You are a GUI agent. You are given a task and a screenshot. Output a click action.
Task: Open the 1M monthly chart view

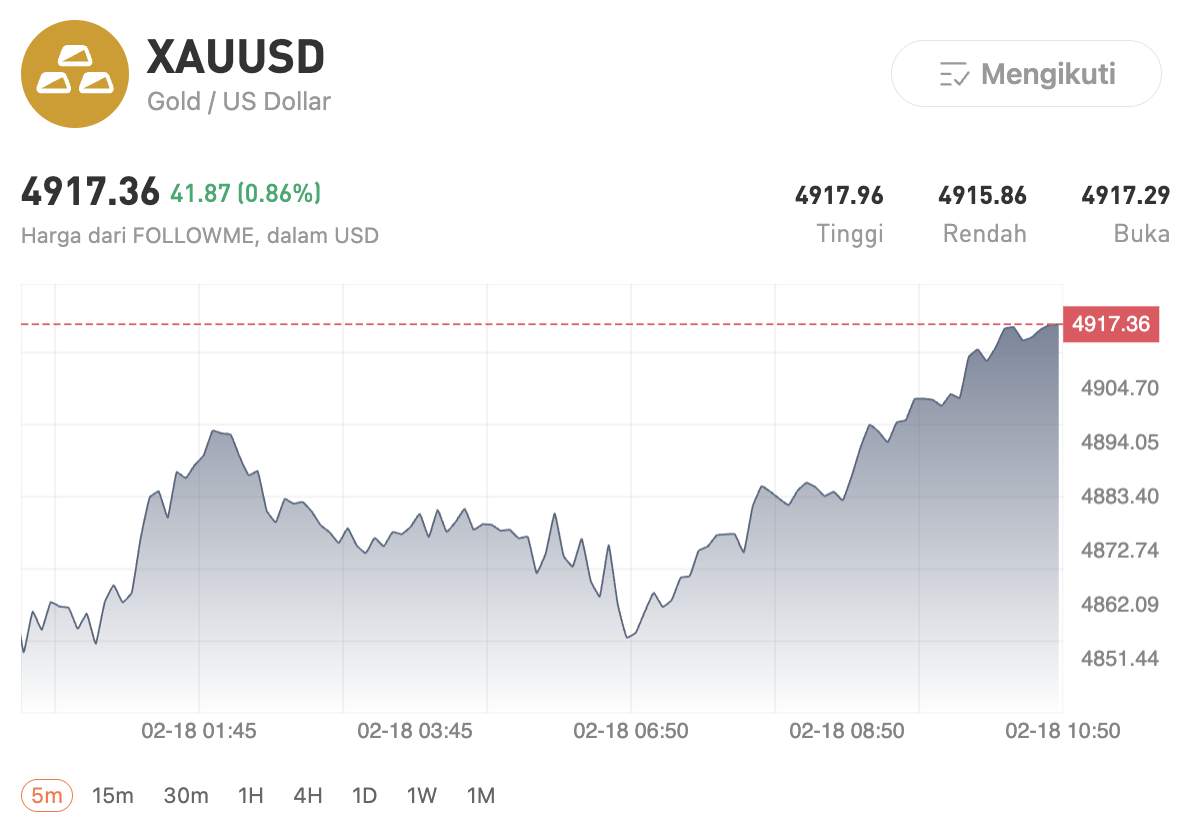point(480,795)
